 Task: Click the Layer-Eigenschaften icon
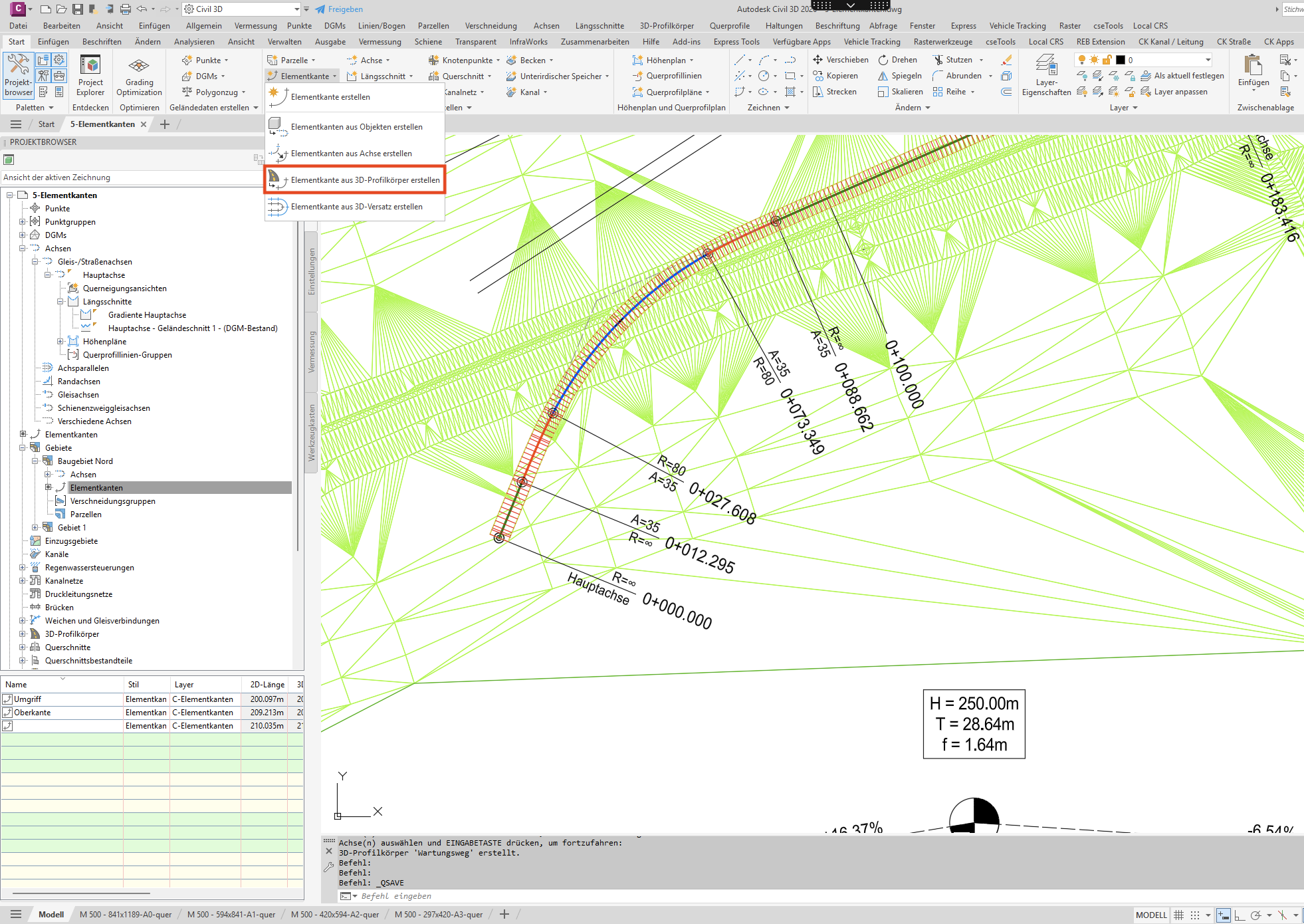[x=1046, y=75]
